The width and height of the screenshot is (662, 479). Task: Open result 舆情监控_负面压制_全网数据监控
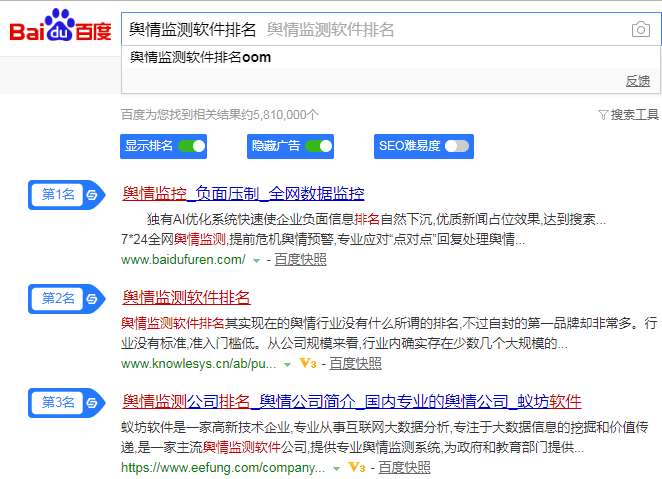click(243, 193)
